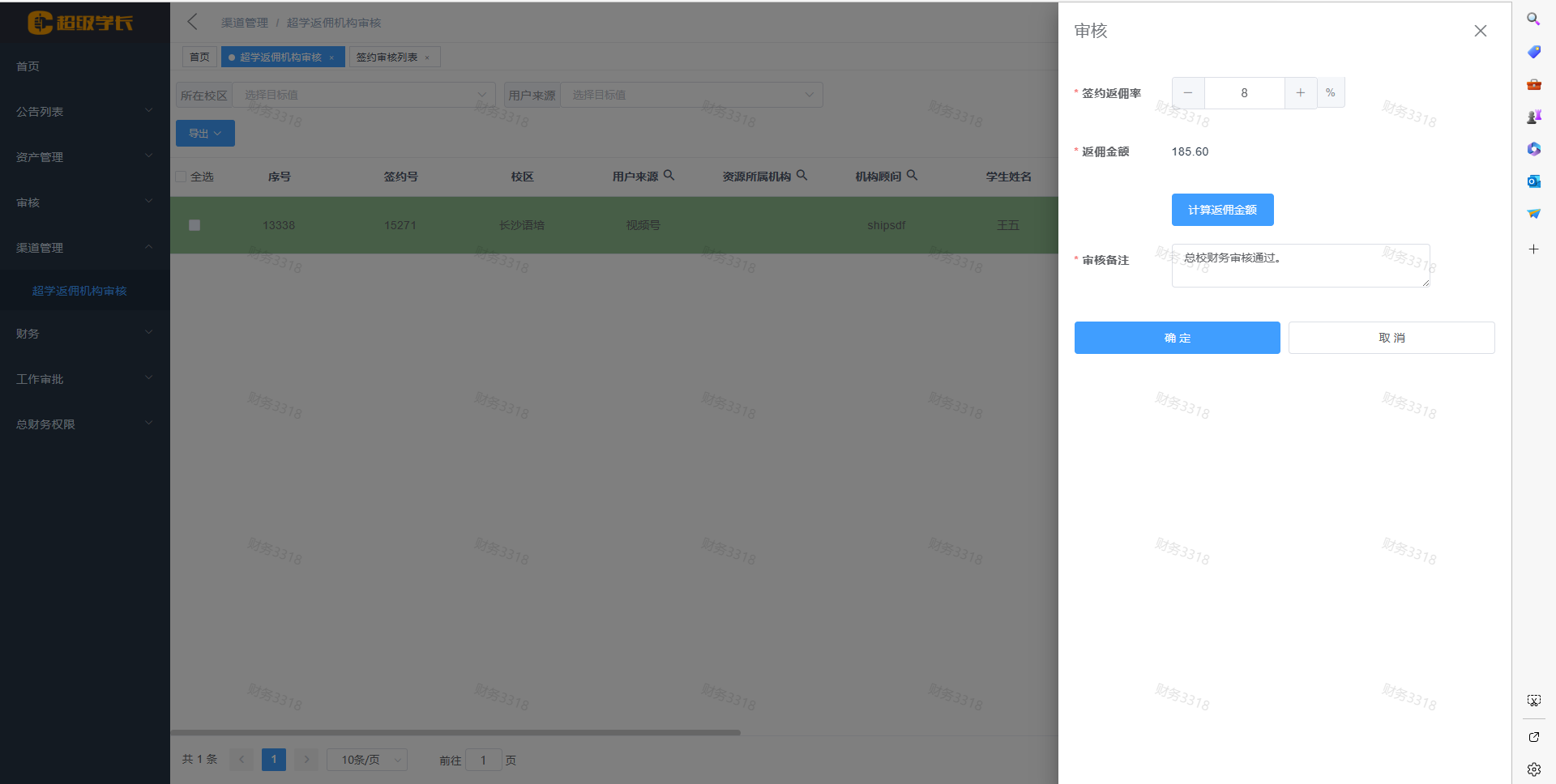Open the 所在校区 dropdown
Viewport: 1556px width, 784px height.
coord(364,95)
